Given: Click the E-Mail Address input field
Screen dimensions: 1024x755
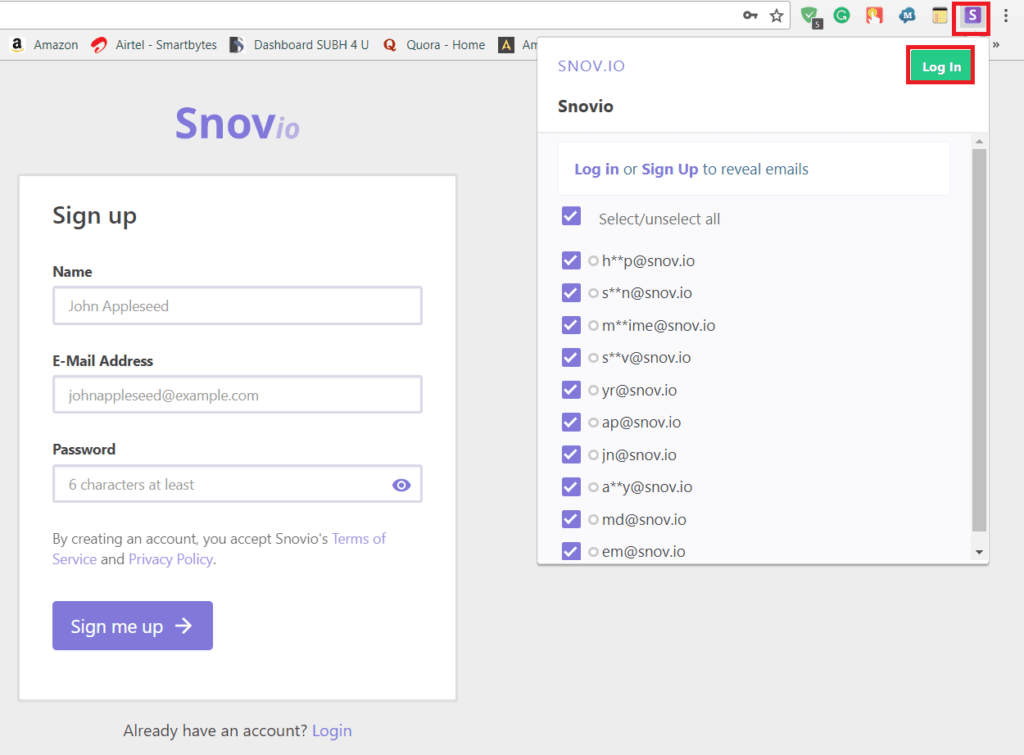Looking at the screenshot, I should [237, 395].
